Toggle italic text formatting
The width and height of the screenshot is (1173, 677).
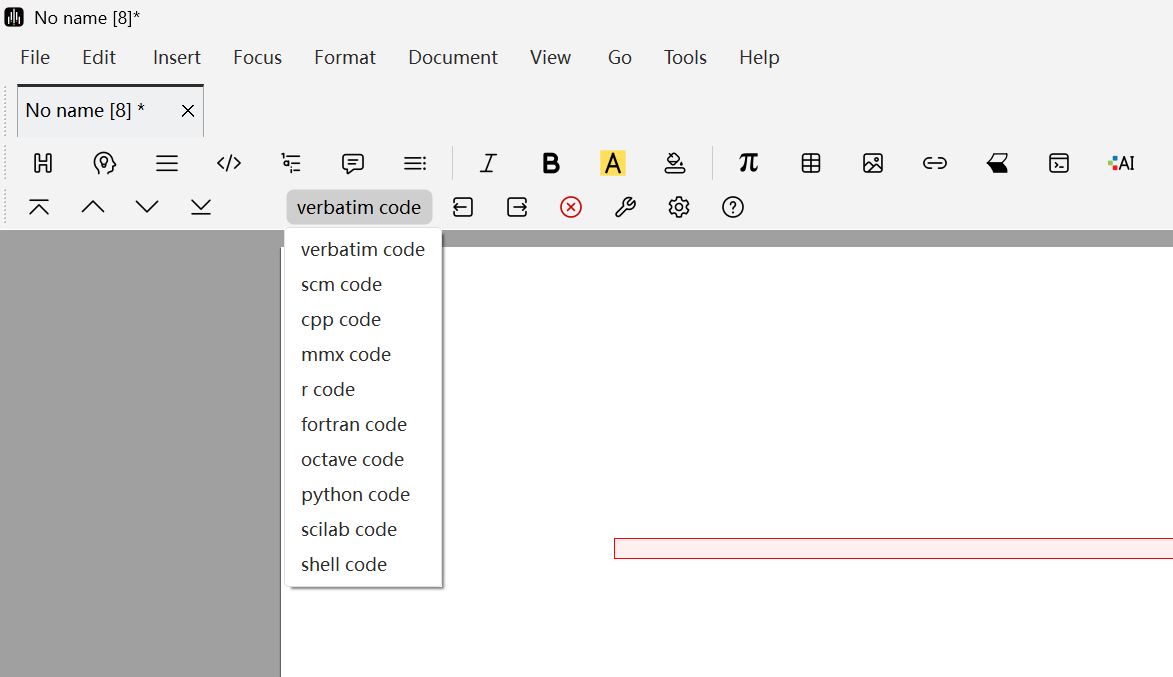[x=488, y=163]
